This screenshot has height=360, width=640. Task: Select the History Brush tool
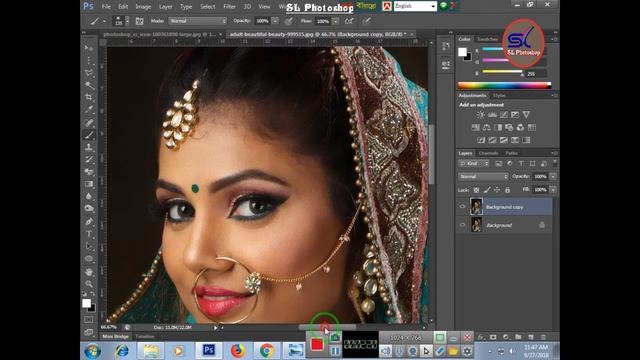(89, 160)
